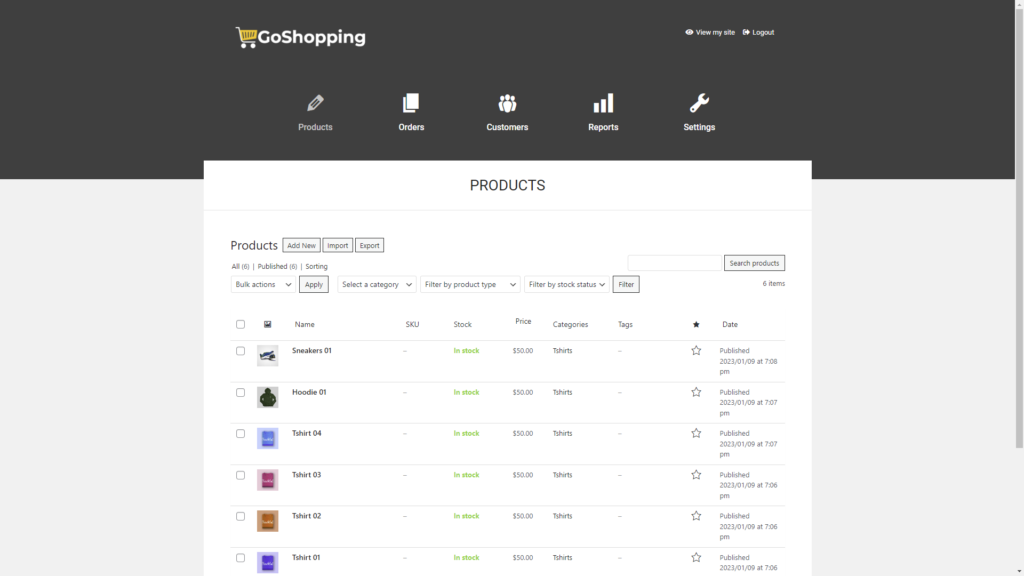
Task: Open Settings via the wrench icon
Action: [699, 102]
